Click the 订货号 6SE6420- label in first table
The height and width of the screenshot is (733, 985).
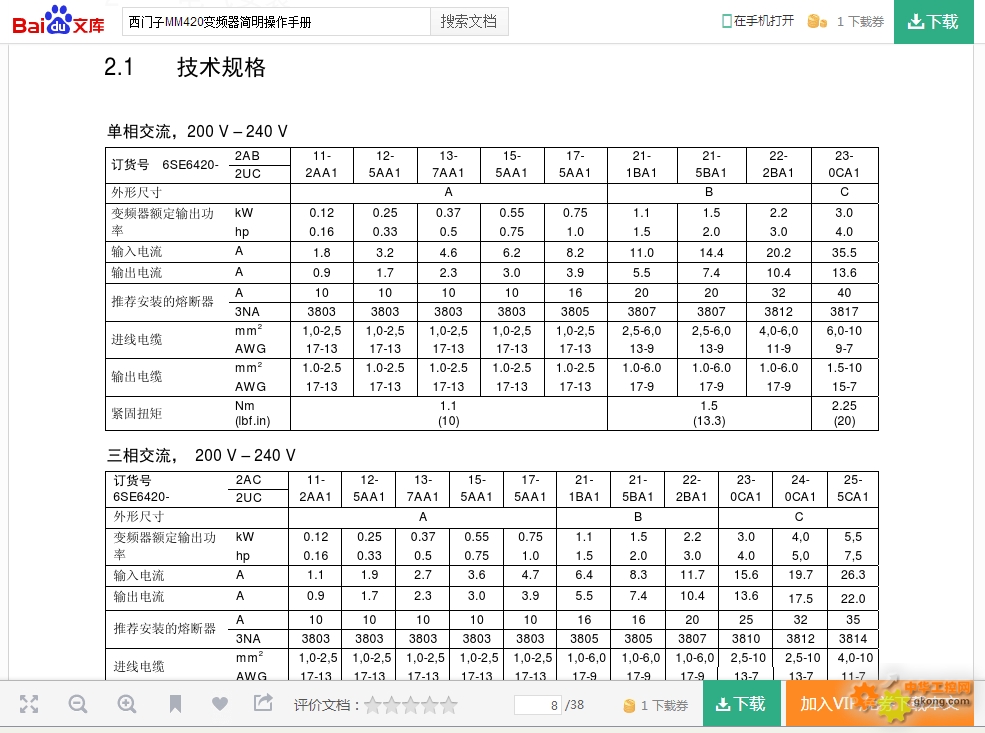[x=165, y=165]
